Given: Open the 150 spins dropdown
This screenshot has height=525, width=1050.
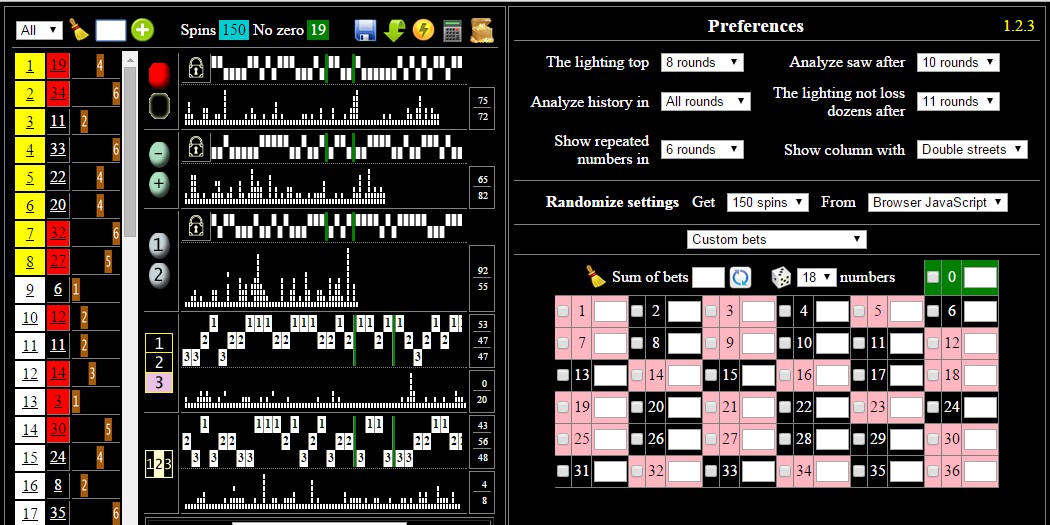Looking at the screenshot, I should pos(767,202).
